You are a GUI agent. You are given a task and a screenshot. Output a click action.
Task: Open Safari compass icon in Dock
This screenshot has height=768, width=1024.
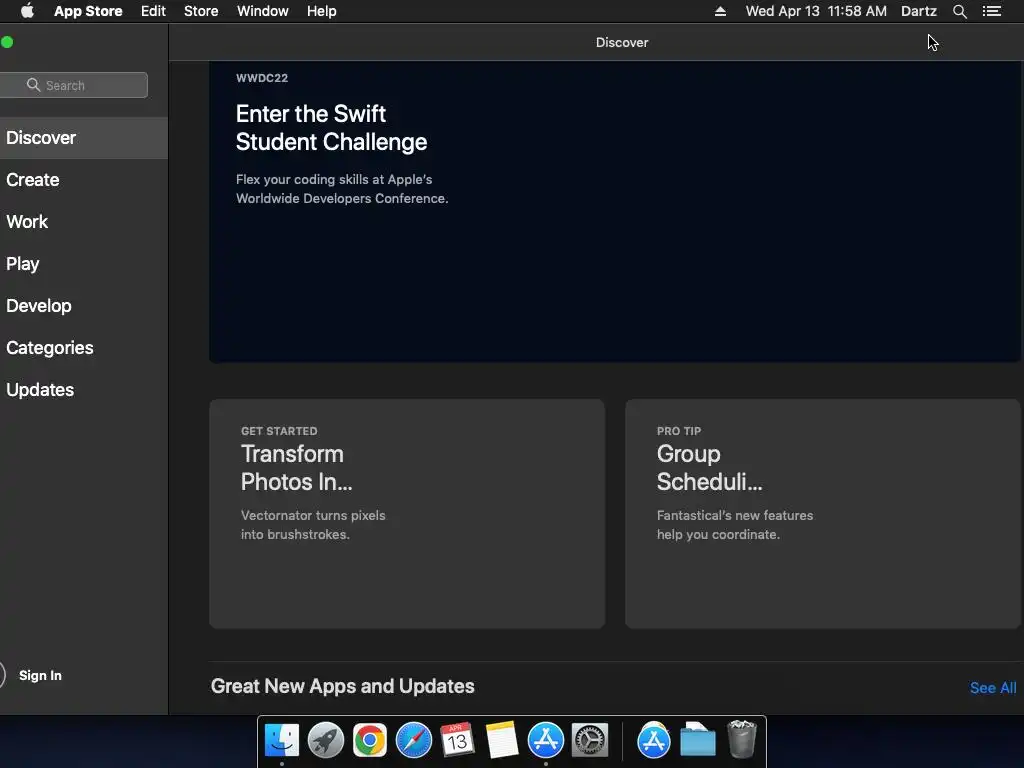click(x=413, y=740)
